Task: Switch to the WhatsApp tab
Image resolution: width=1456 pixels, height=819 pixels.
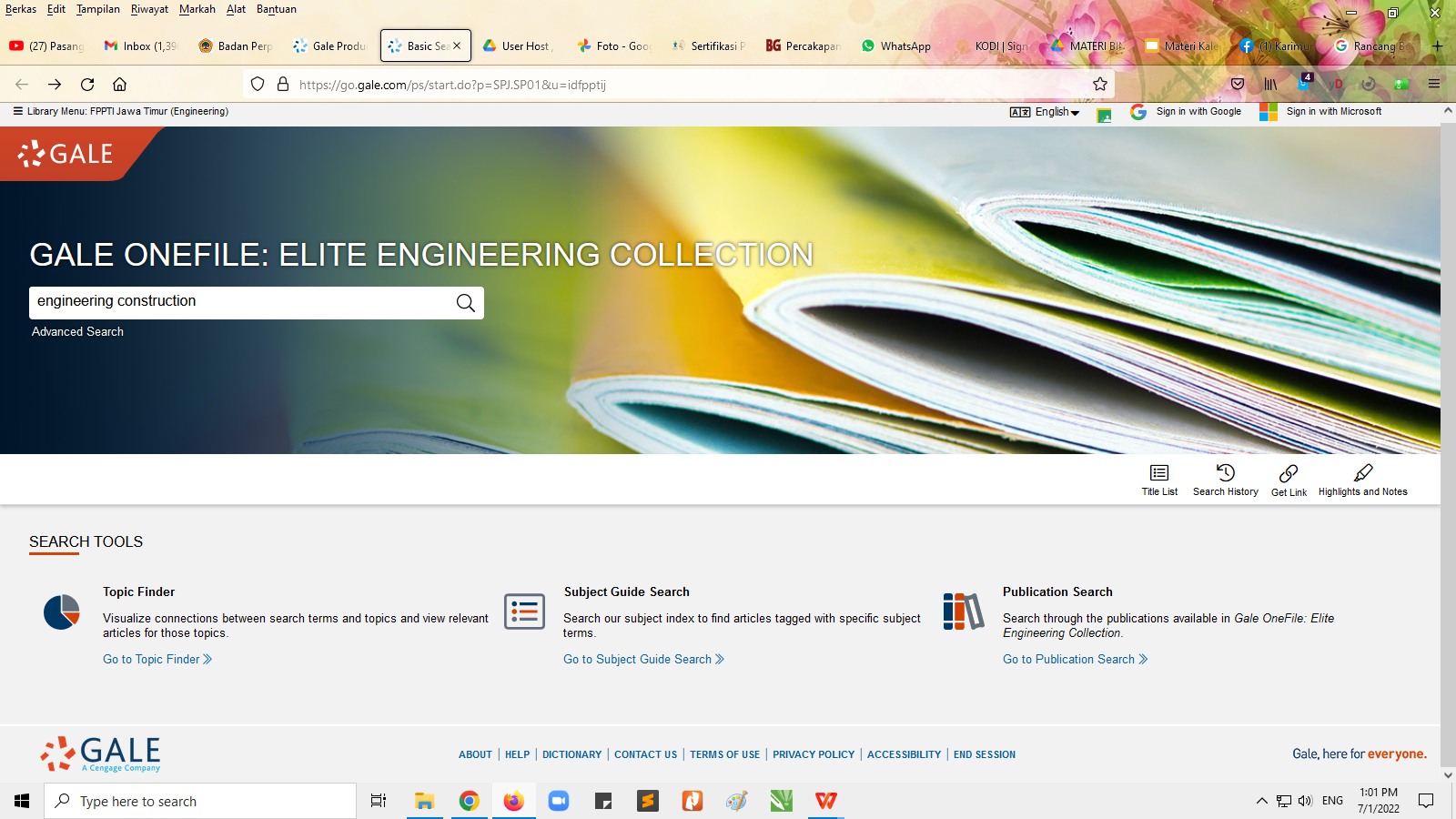Action: click(896, 45)
